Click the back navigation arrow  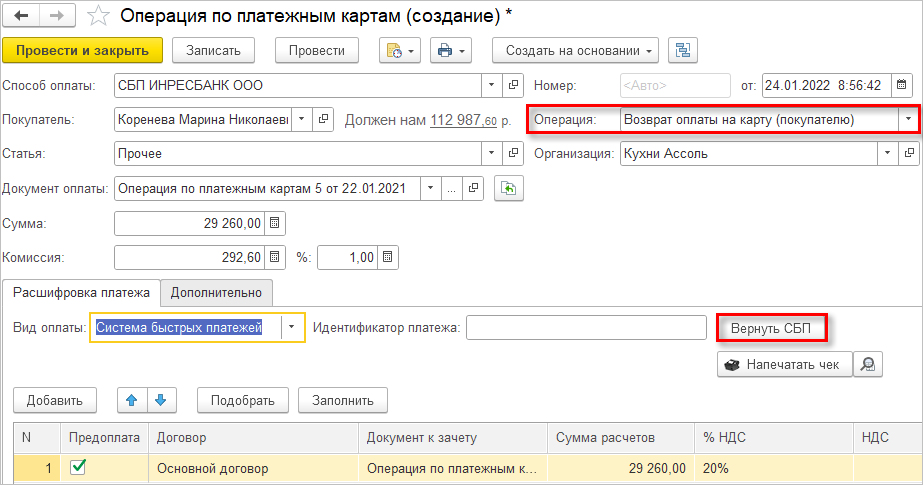[x=22, y=16]
